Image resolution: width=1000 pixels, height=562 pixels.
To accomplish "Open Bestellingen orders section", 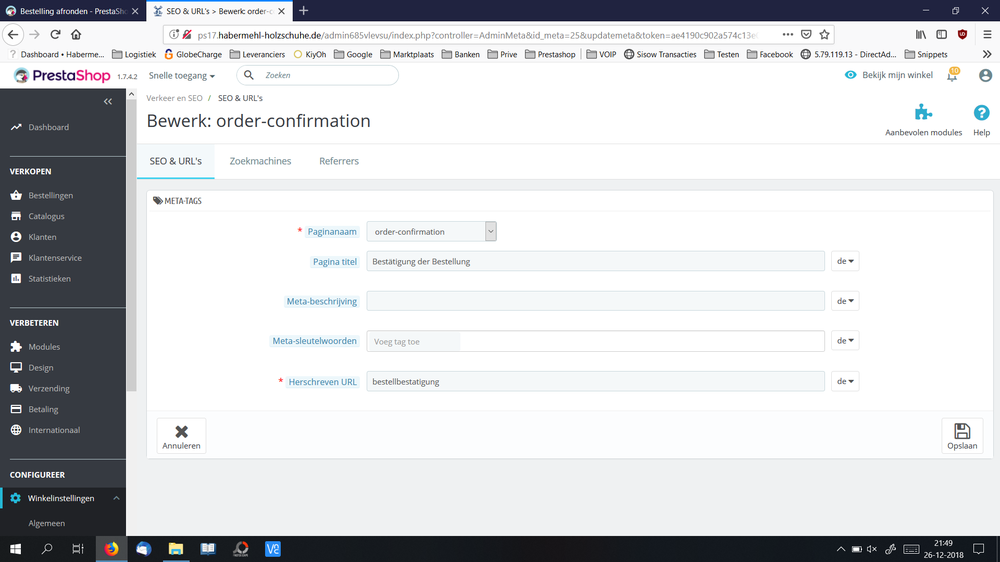I will tap(50, 195).
